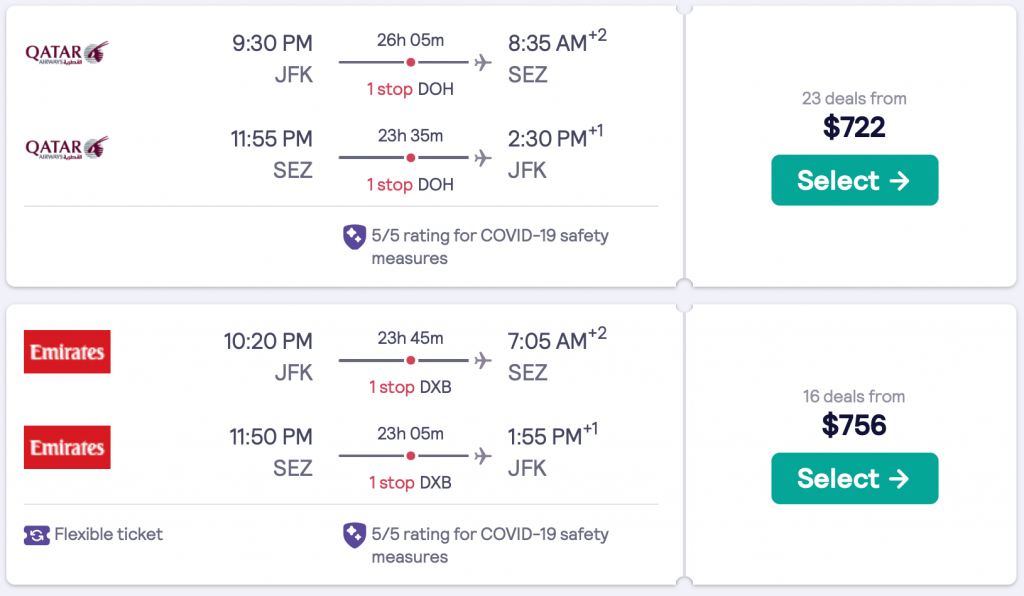Select the $722 Qatar Airways deal
The height and width of the screenshot is (596, 1024).
pyautogui.click(x=854, y=180)
